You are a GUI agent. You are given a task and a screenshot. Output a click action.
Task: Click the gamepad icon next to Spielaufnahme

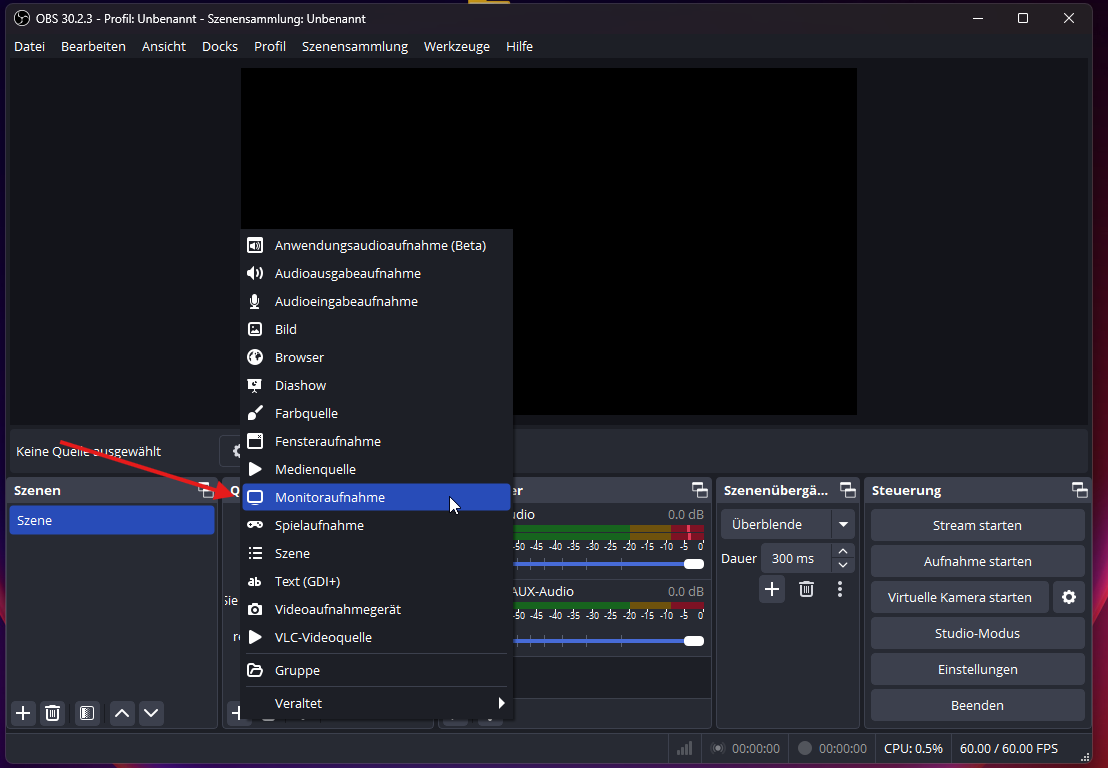tap(255, 525)
